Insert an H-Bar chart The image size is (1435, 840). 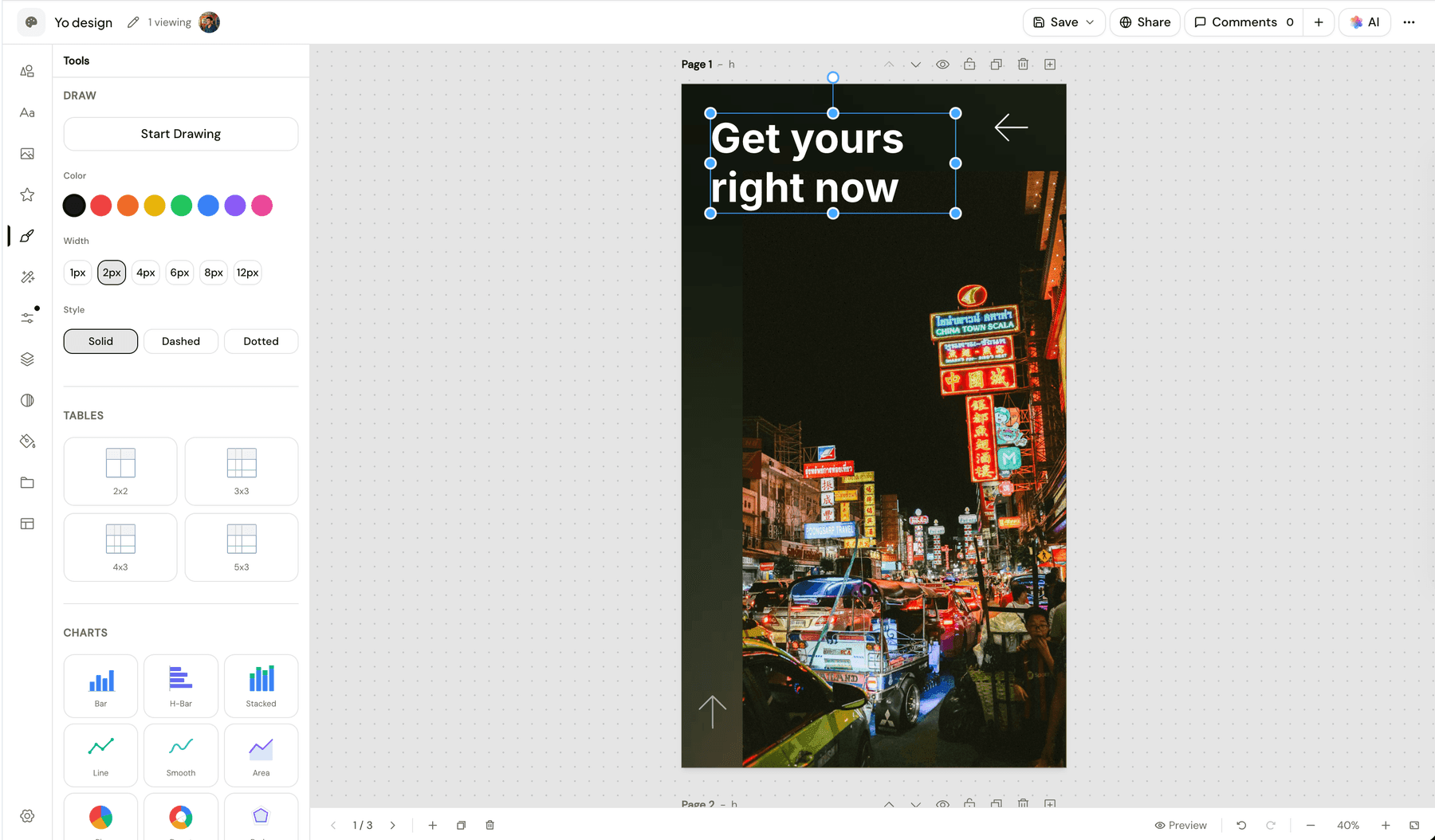pyautogui.click(x=181, y=686)
